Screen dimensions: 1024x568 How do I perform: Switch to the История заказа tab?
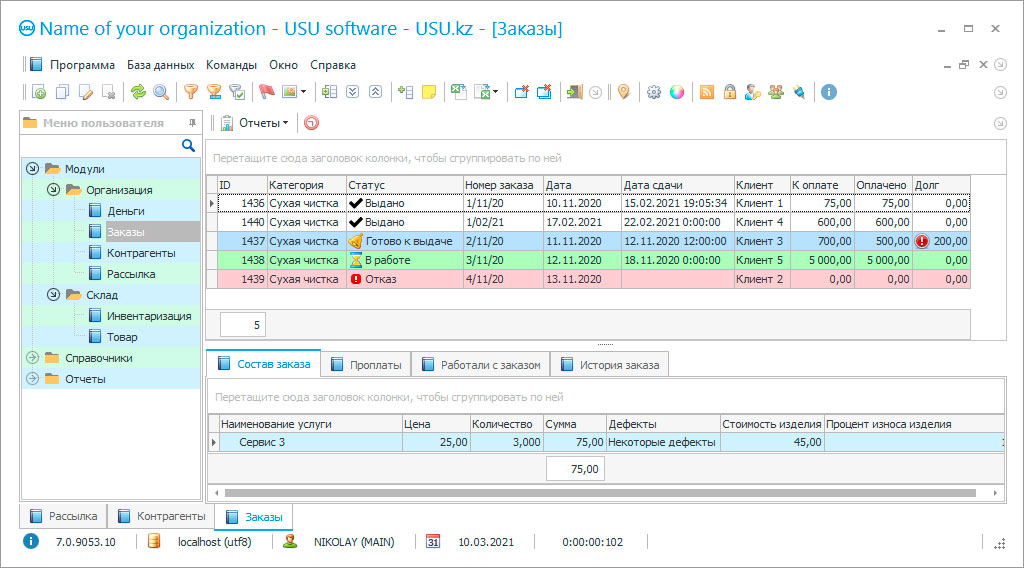click(610, 365)
